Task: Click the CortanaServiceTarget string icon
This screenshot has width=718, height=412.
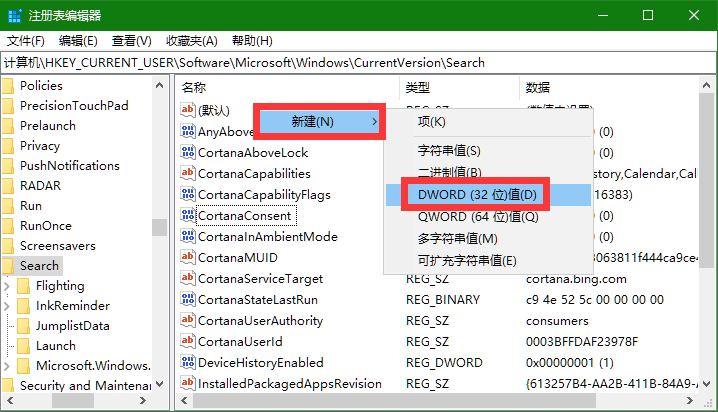Action: click(187, 278)
